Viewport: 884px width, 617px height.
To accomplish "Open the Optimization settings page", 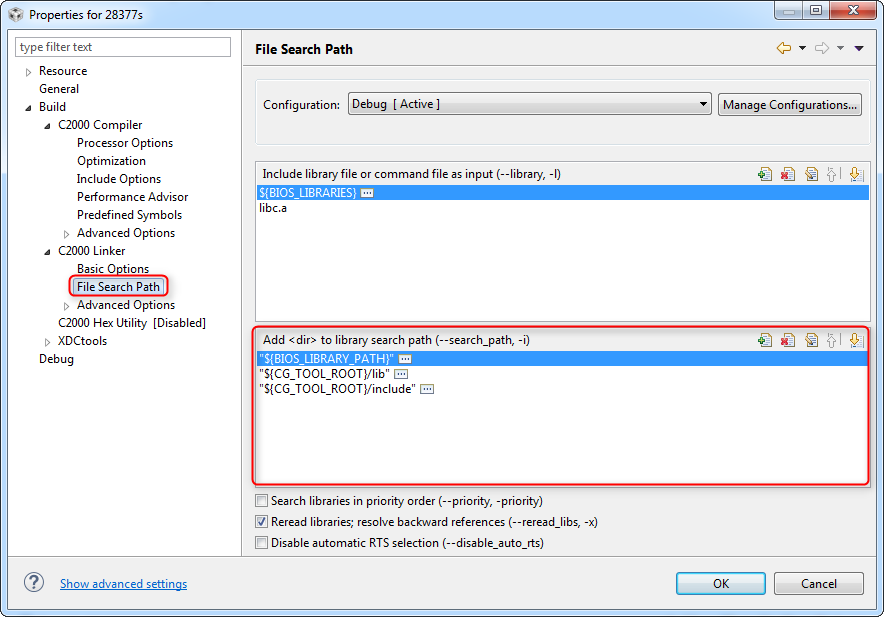I will [x=111, y=161].
